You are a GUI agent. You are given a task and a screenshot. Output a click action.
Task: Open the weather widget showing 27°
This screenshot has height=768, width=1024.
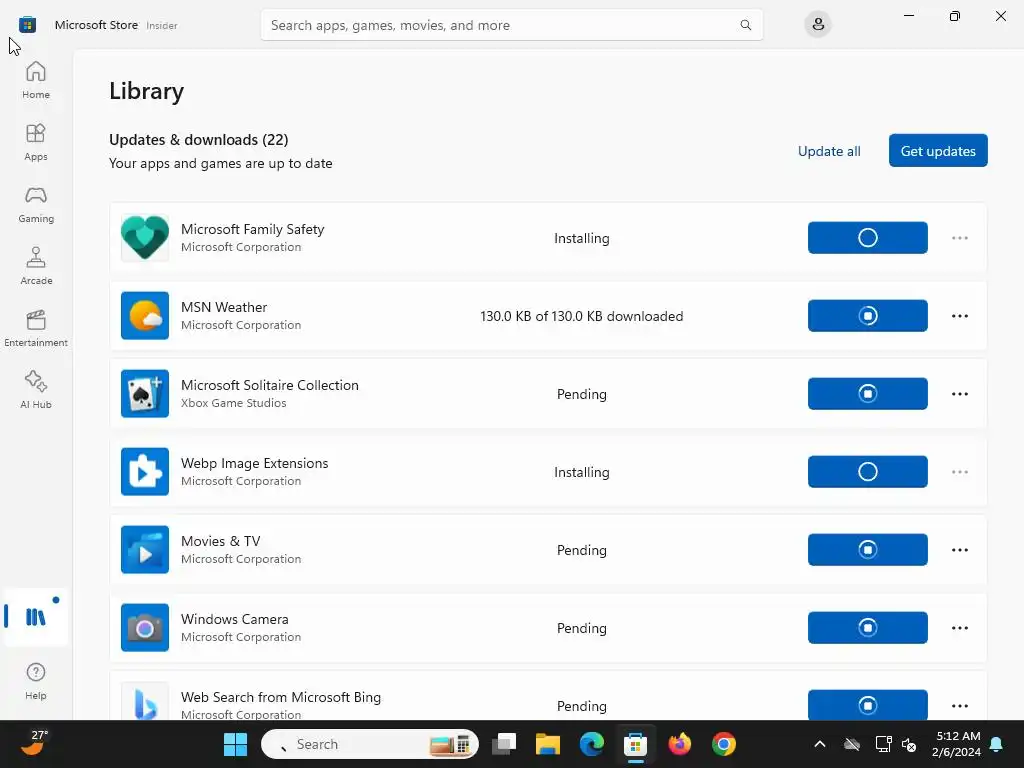35,743
